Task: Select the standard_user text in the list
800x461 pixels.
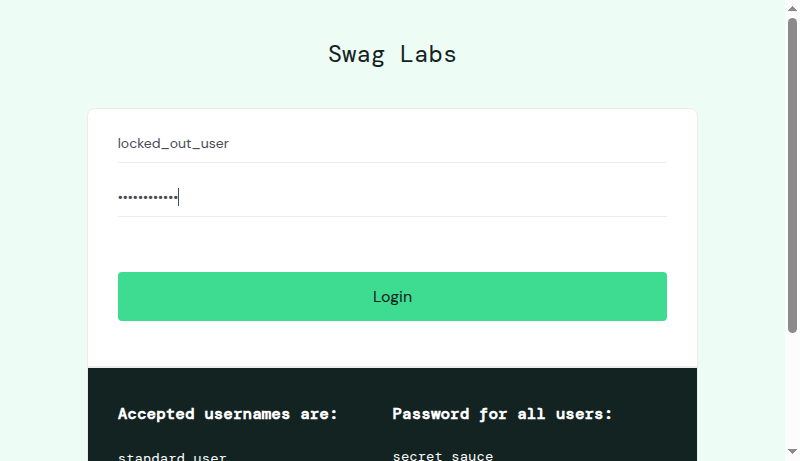Action: [172, 457]
